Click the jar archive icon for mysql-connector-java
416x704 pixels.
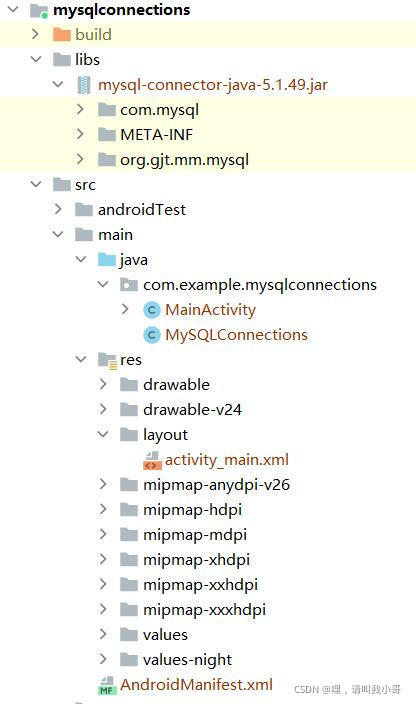[x=84, y=85]
